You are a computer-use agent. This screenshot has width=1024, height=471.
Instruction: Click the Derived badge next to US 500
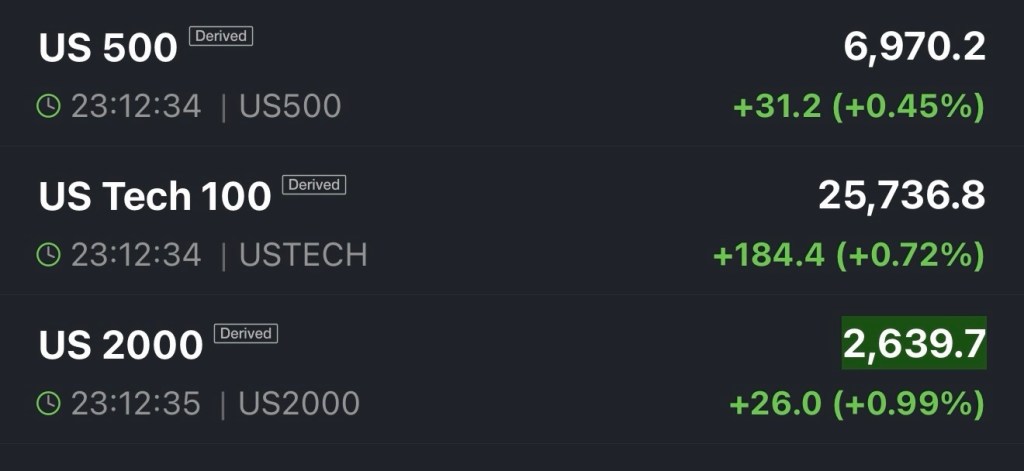tap(221, 36)
